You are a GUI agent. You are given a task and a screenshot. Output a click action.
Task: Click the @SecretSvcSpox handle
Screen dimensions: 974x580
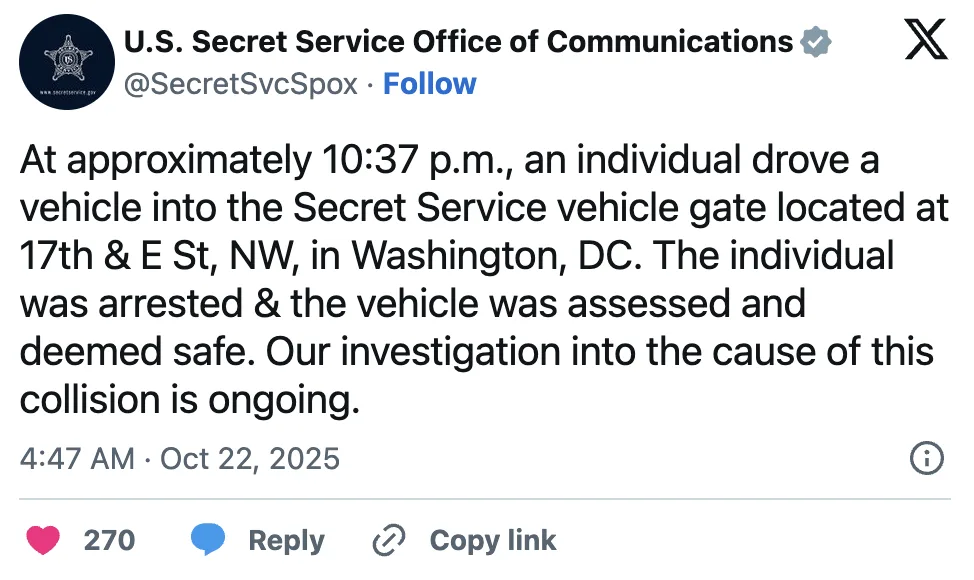point(240,84)
